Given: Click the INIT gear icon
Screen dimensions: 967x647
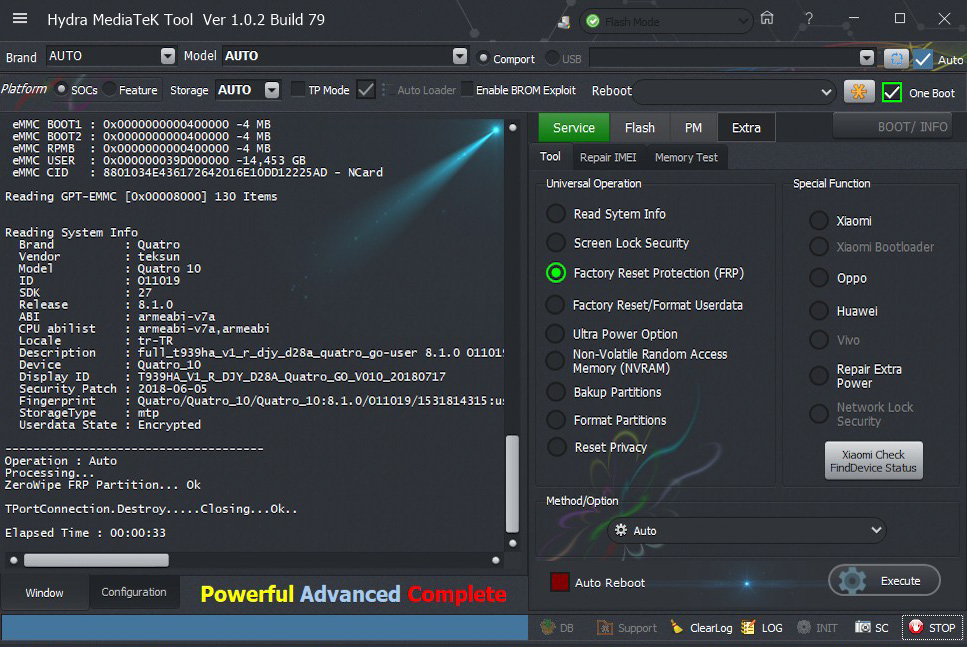Looking at the screenshot, I should pyautogui.click(x=804, y=627).
